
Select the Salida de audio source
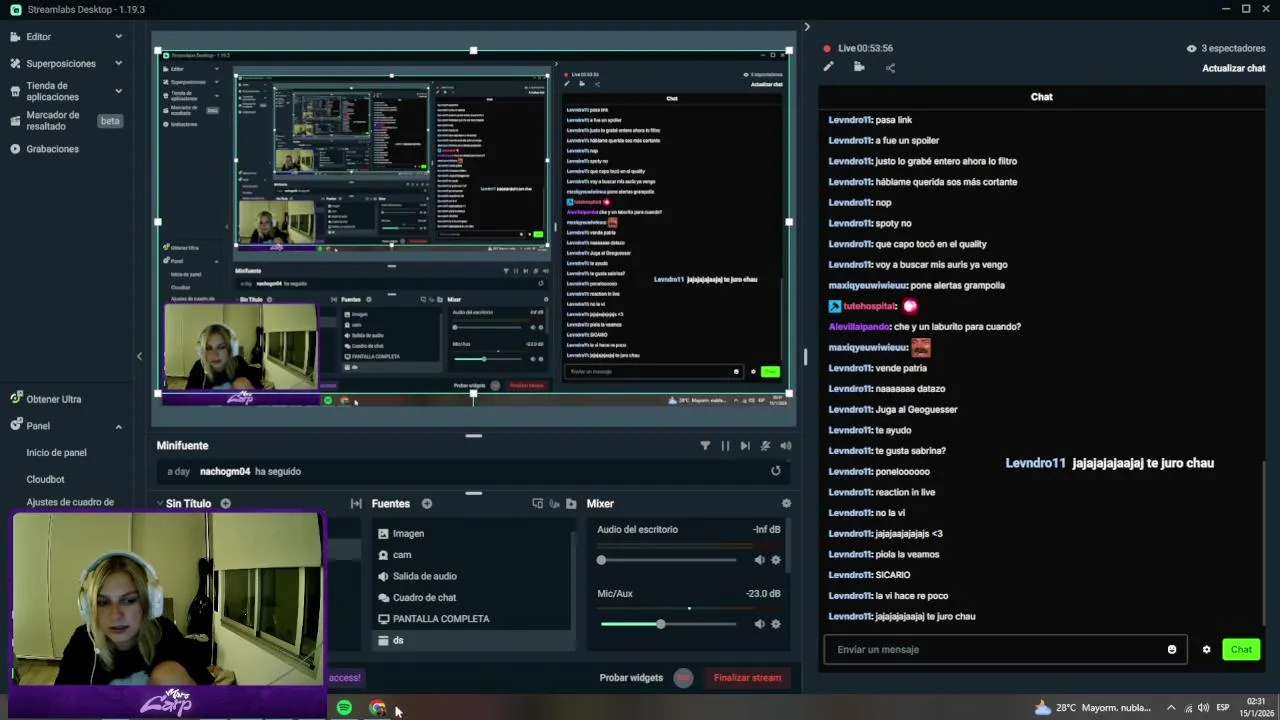click(472, 576)
